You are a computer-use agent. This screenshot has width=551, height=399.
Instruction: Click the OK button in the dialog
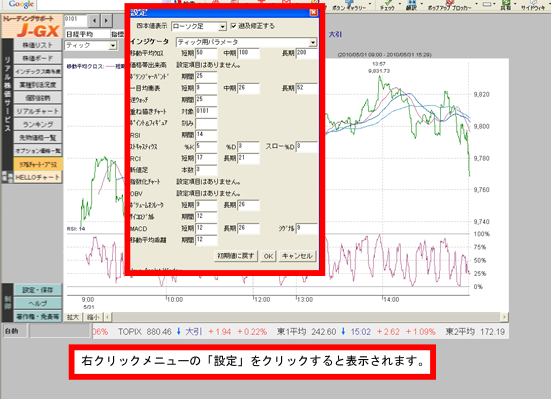click(268, 256)
